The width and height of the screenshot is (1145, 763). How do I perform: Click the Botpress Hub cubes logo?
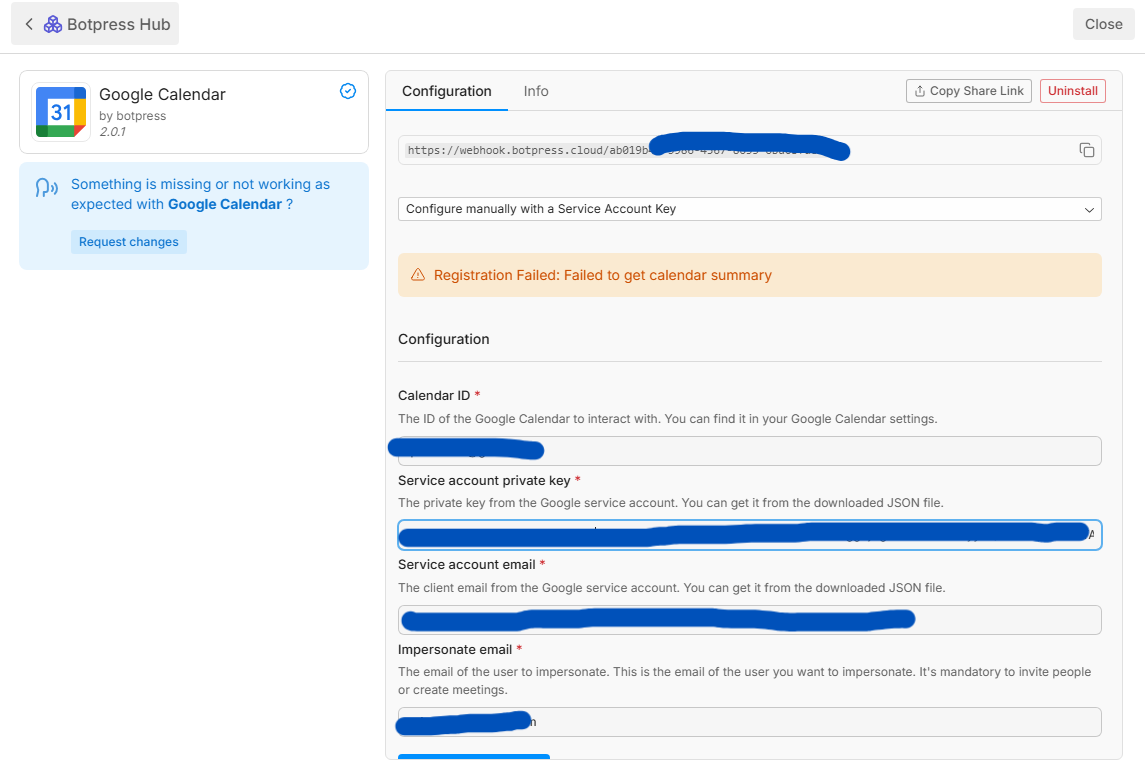[53, 24]
